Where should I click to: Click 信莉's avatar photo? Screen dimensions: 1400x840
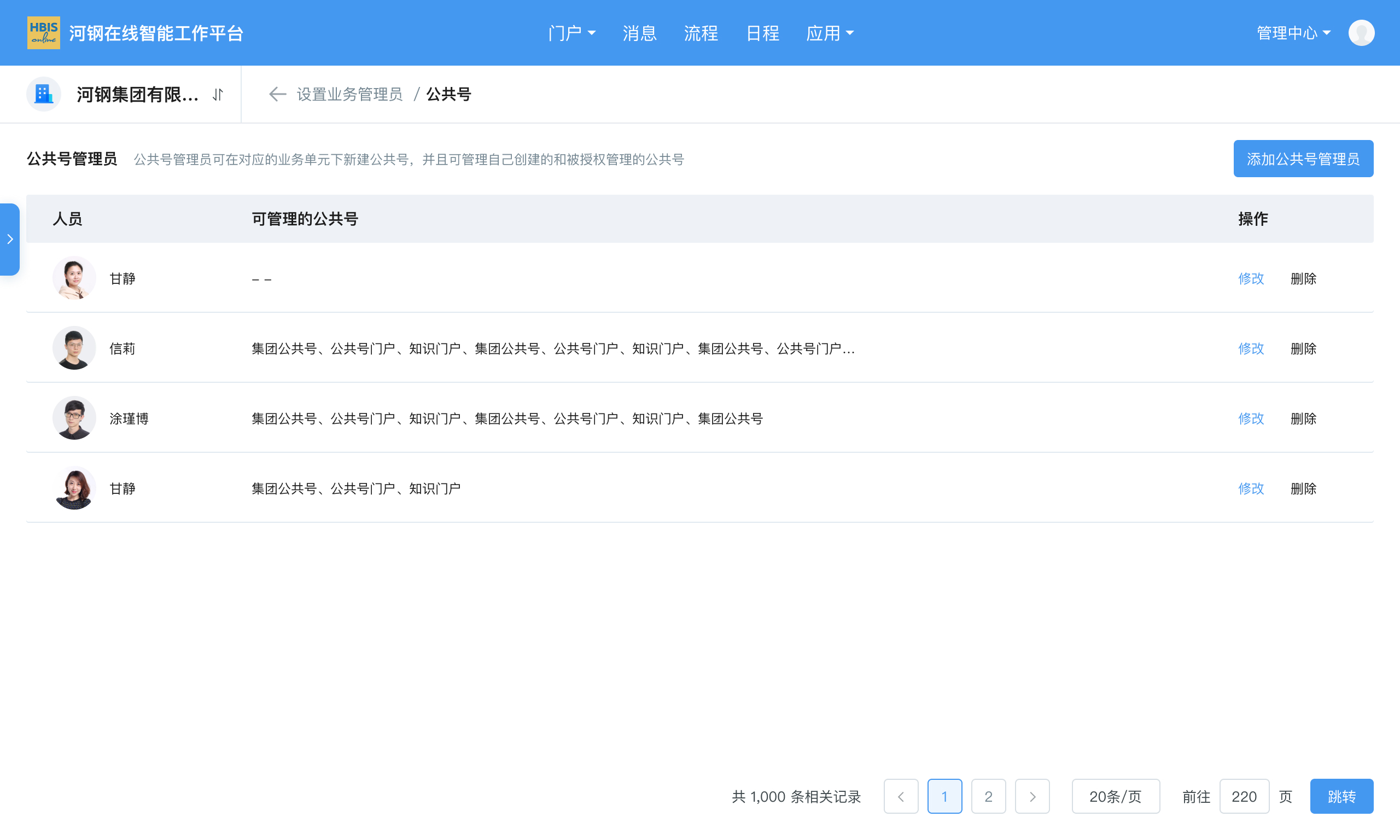click(74, 348)
